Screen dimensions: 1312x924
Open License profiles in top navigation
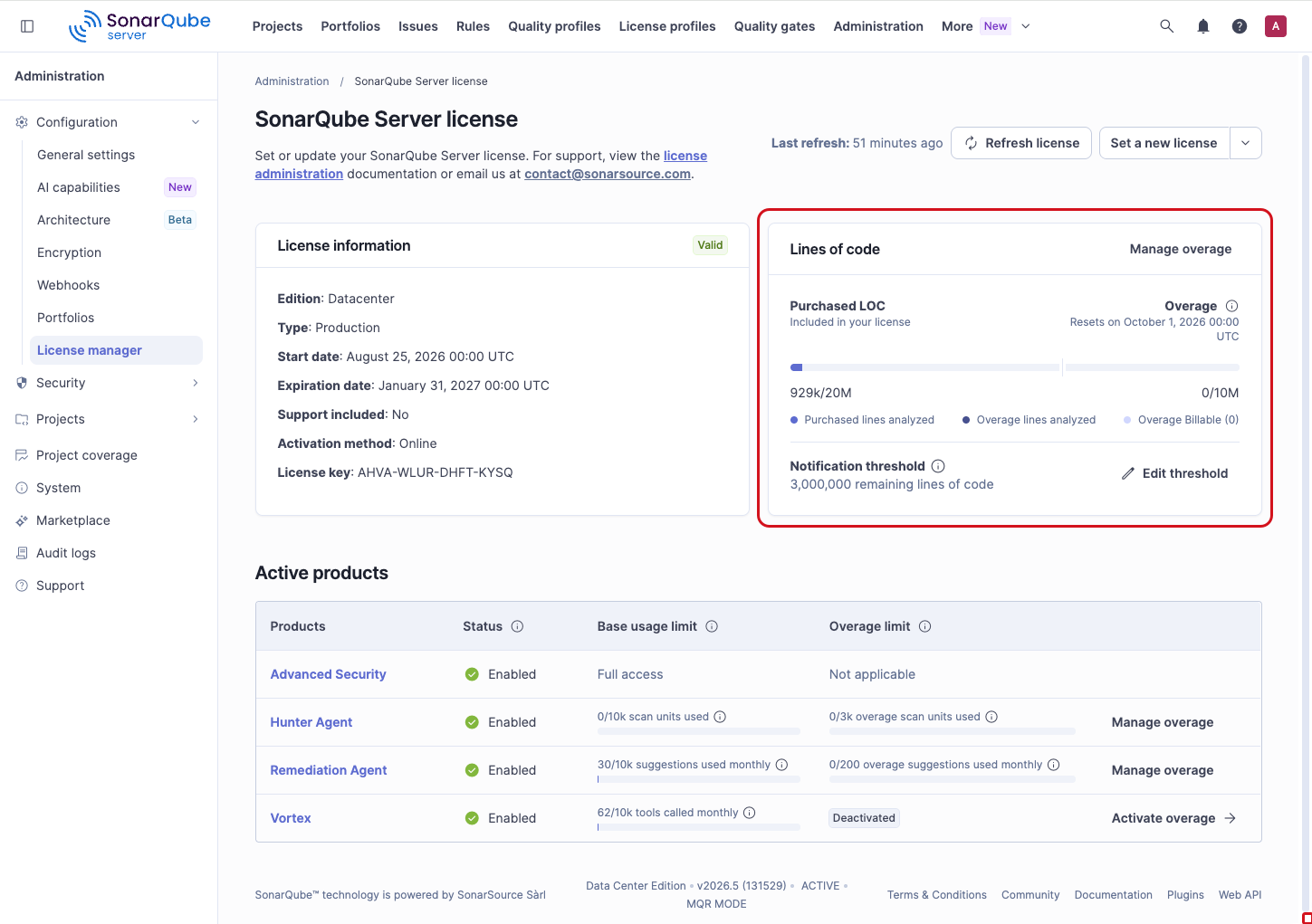pyautogui.click(x=667, y=26)
